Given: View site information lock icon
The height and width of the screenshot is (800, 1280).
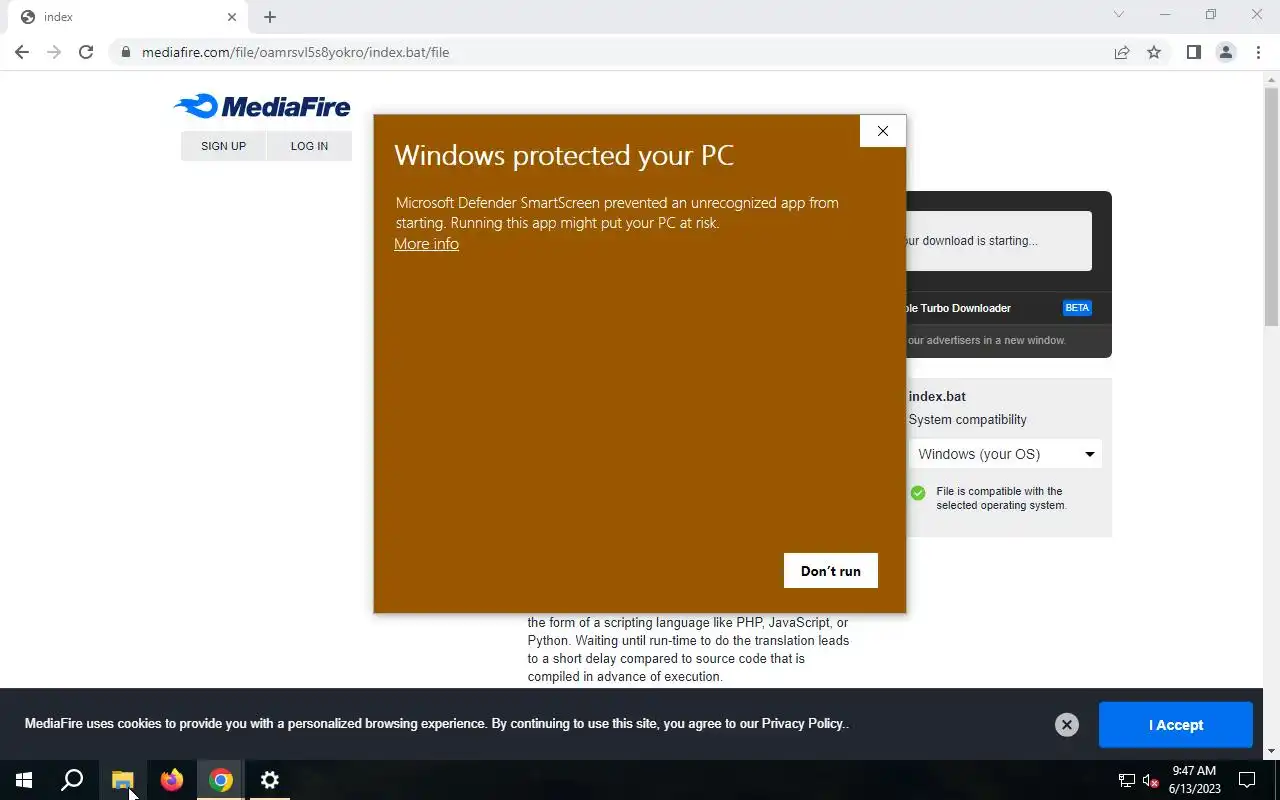Looking at the screenshot, I should coord(126,52).
